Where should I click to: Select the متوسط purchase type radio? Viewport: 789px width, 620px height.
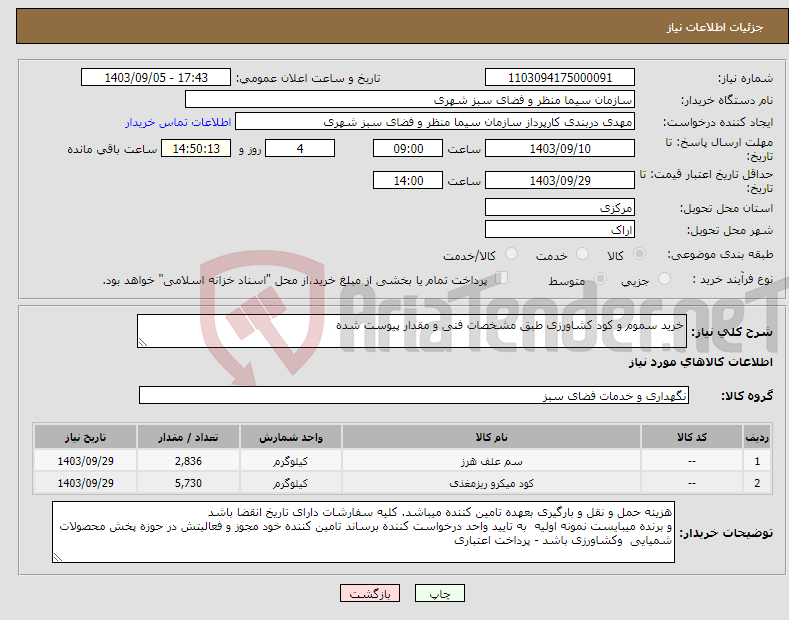click(600, 279)
